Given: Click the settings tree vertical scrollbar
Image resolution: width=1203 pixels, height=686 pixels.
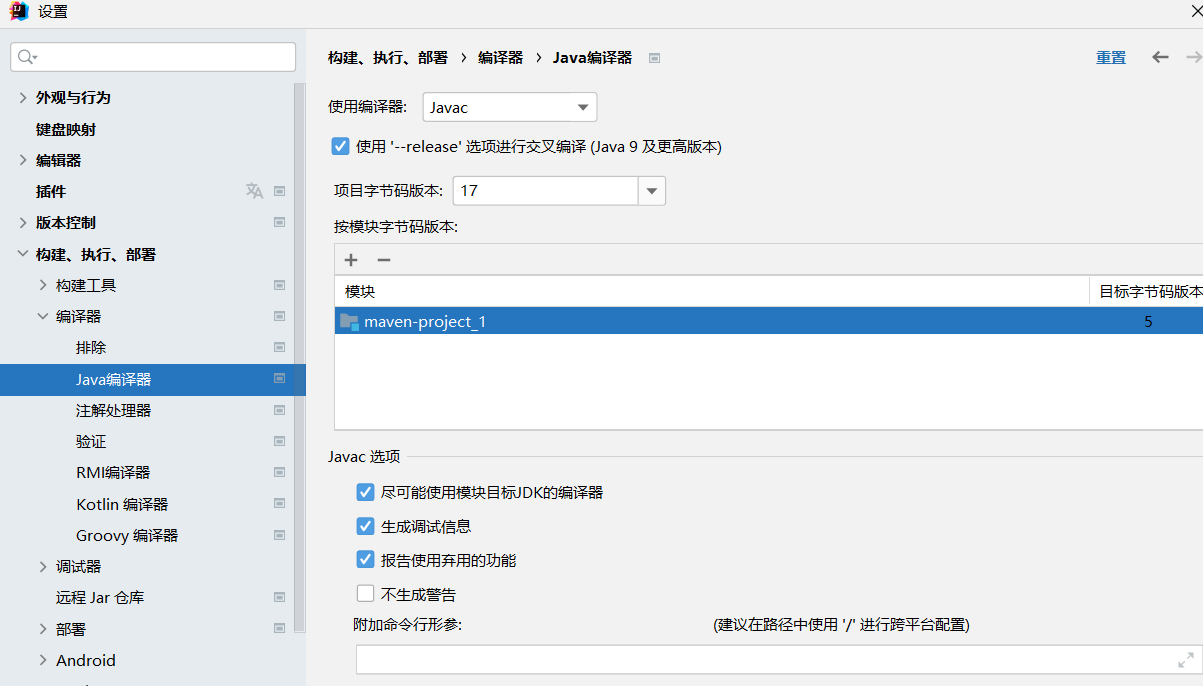Looking at the screenshot, I should [299, 350].
